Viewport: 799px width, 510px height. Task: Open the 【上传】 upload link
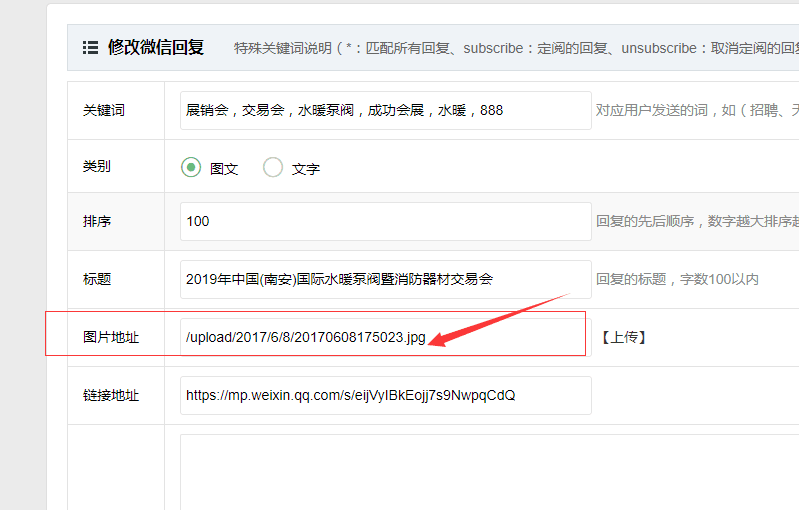pyautogui.click(x=624, y=337)
